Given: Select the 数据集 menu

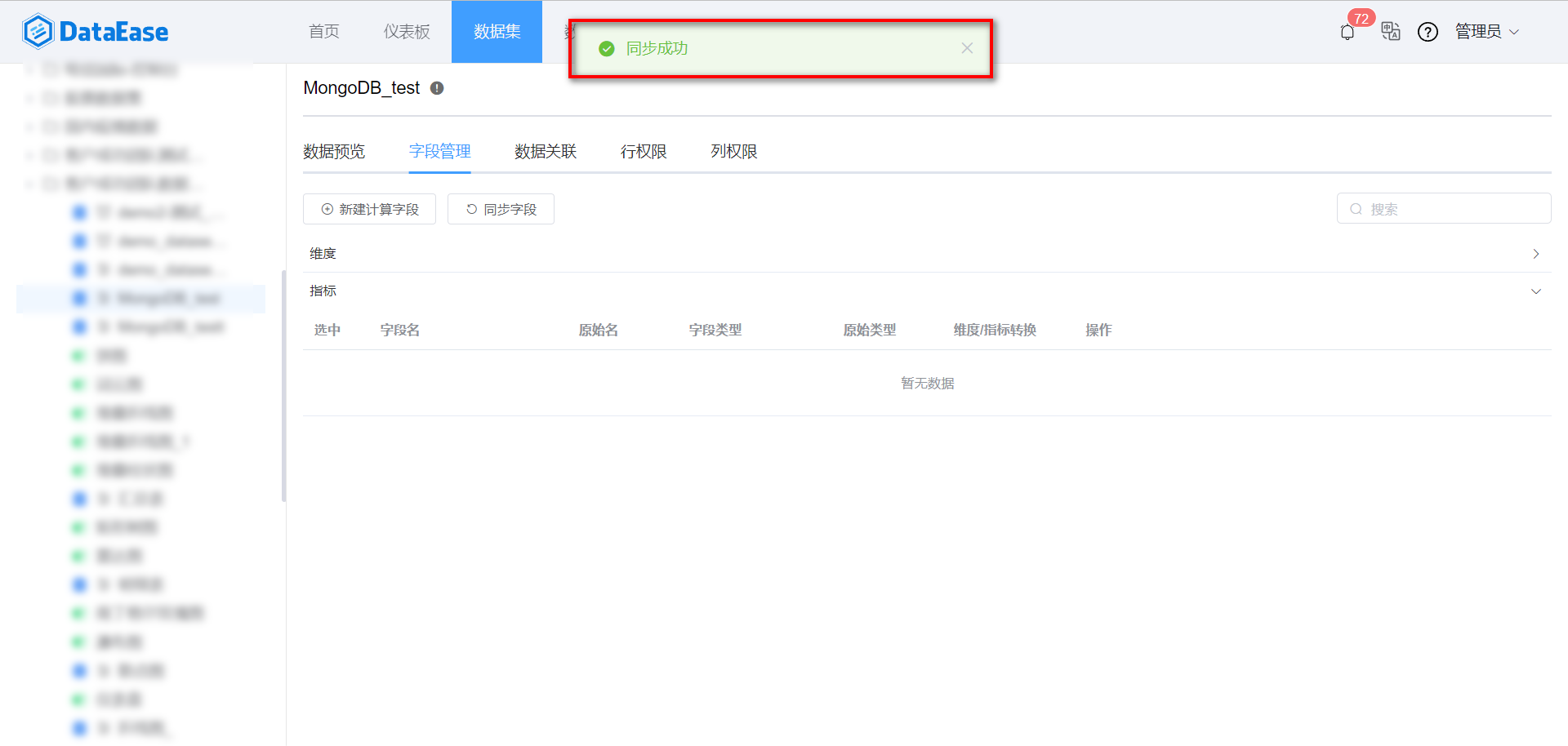Looking at the screenshot, I should coord(497,32).
